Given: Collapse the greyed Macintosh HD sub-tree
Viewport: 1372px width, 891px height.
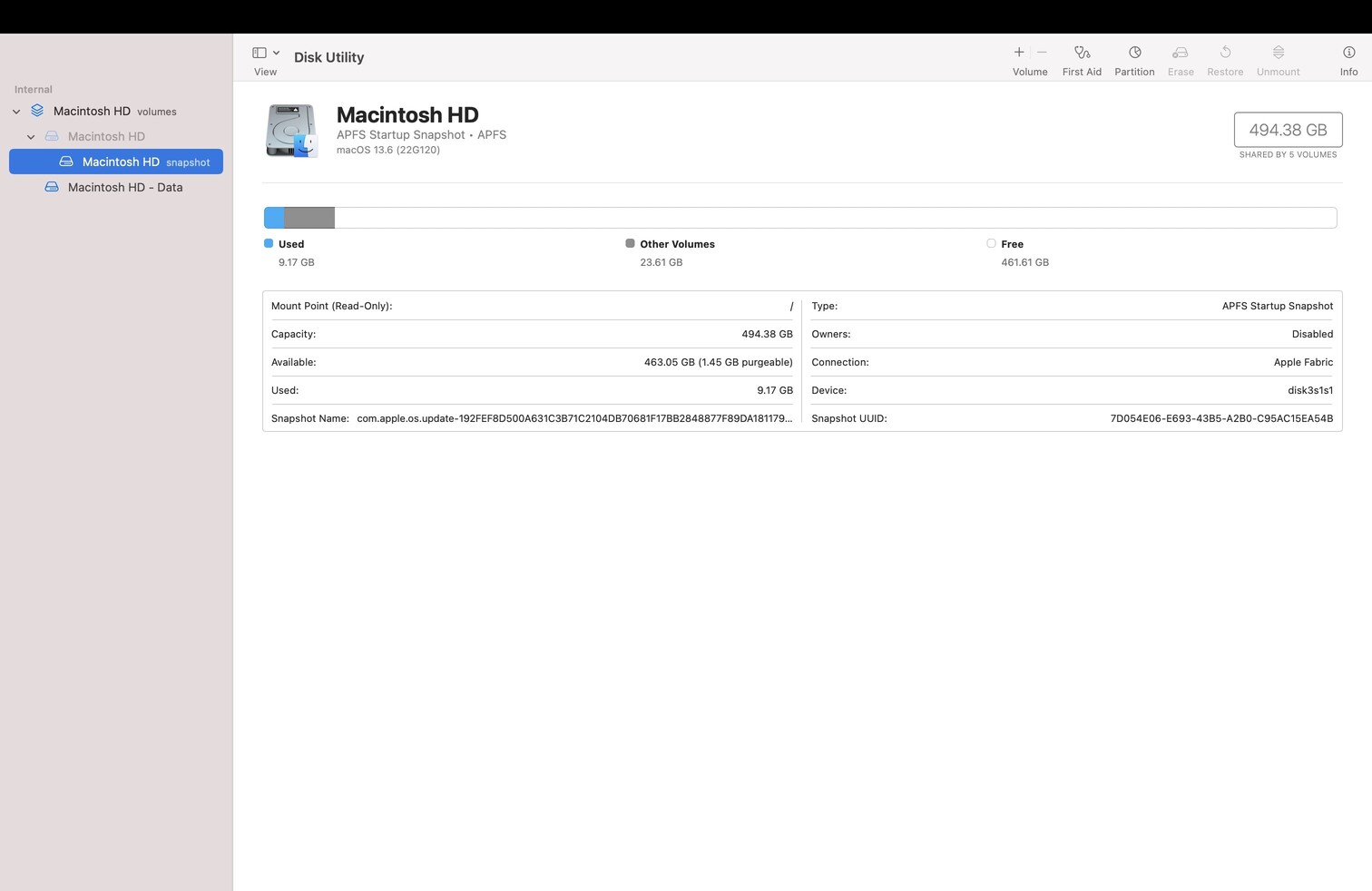Looking at the screenshot, I should click(x=31, y=137).
